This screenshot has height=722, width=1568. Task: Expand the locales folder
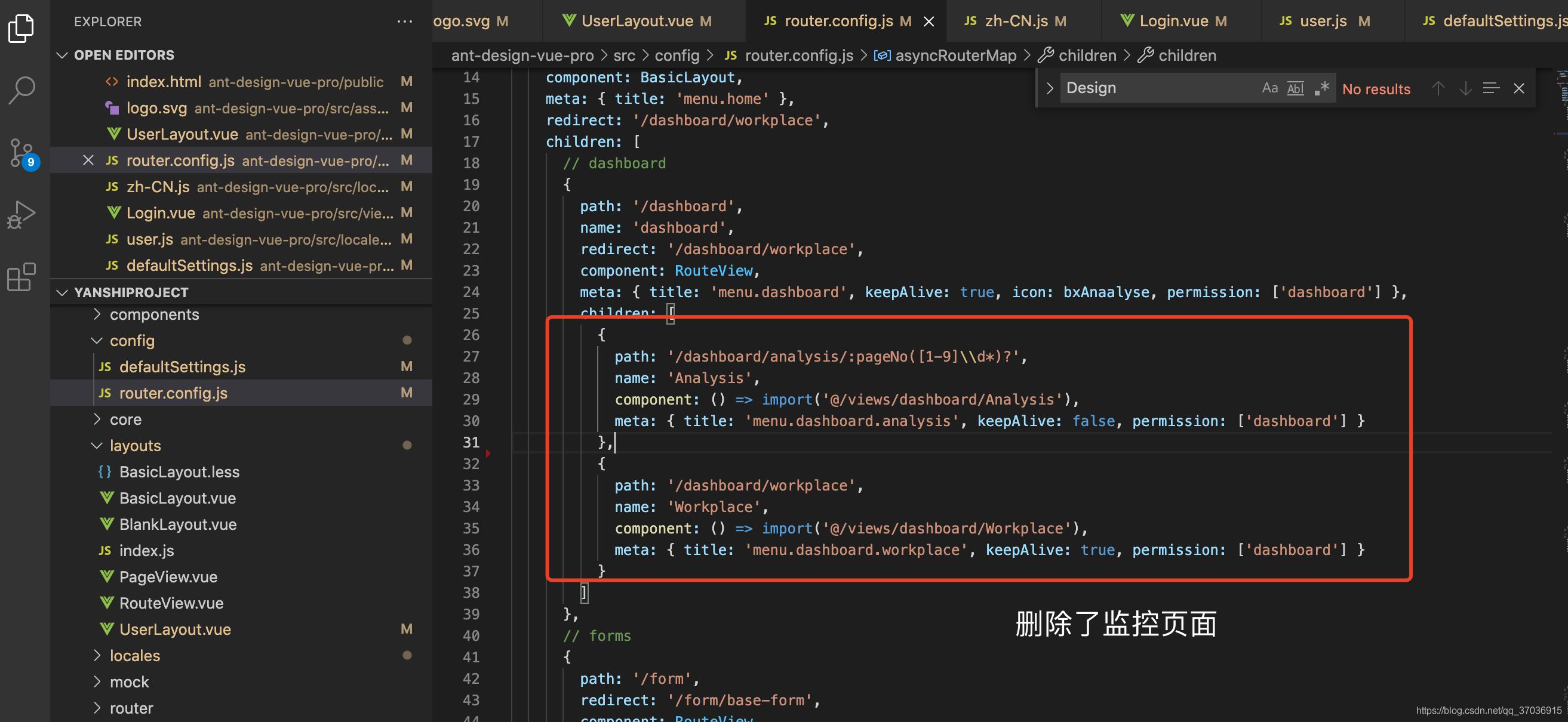134,656
